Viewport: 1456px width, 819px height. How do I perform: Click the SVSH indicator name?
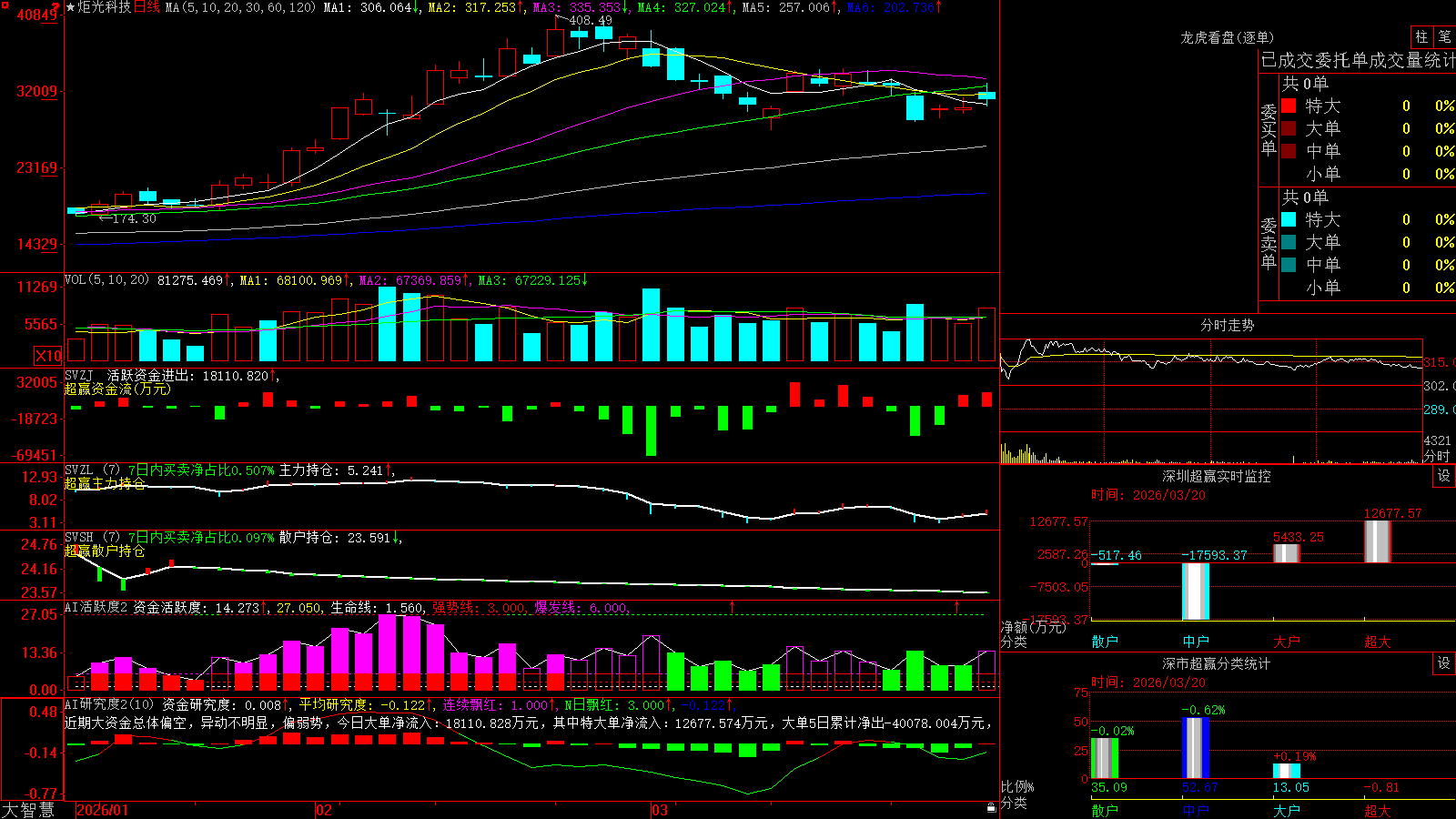click(x=79, y=538)
